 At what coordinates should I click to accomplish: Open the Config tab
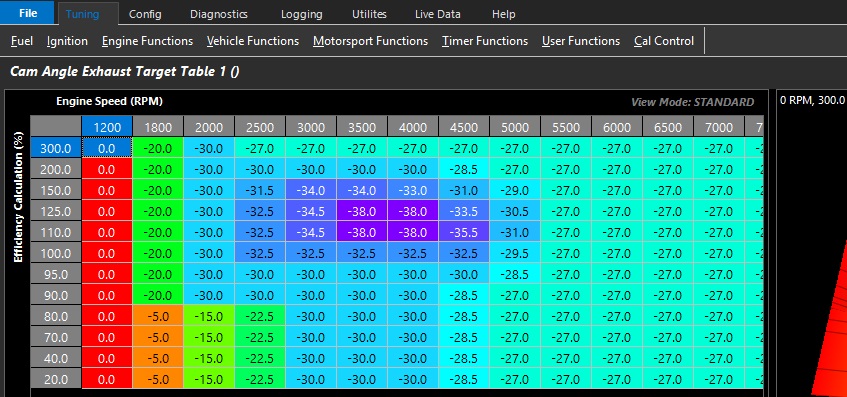pos(145,14)
